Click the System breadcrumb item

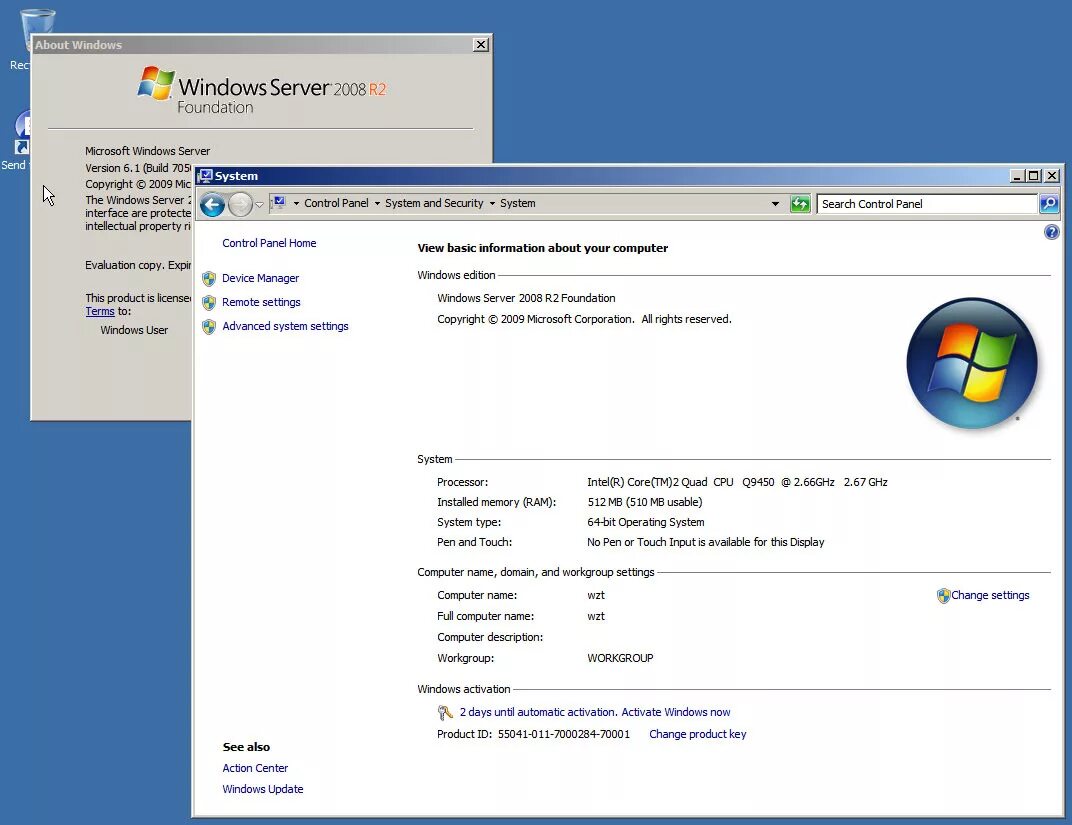(x=518, y=203)
